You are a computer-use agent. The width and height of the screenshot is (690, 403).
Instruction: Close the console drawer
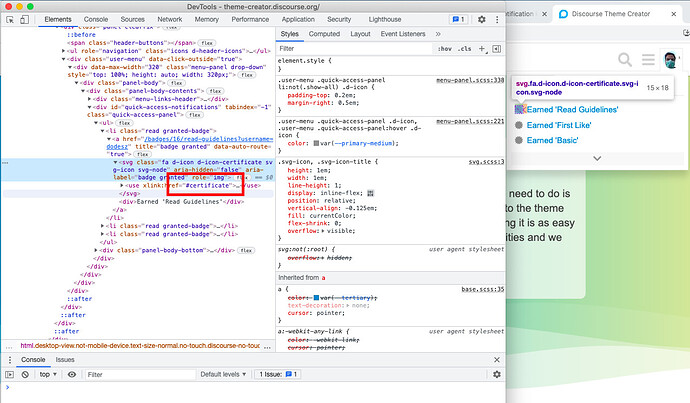tap(497, 360)
